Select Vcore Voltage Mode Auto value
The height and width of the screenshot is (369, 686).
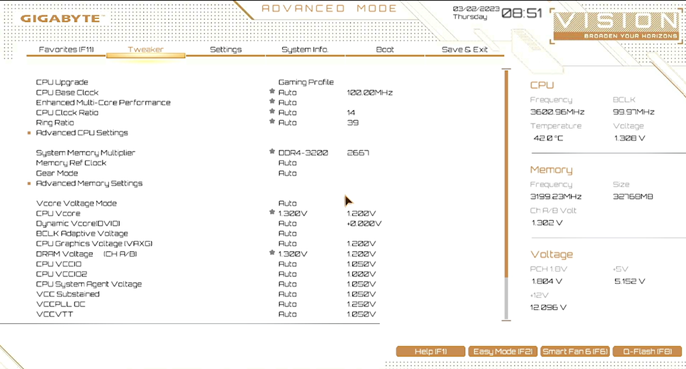[x=287, y=204]
